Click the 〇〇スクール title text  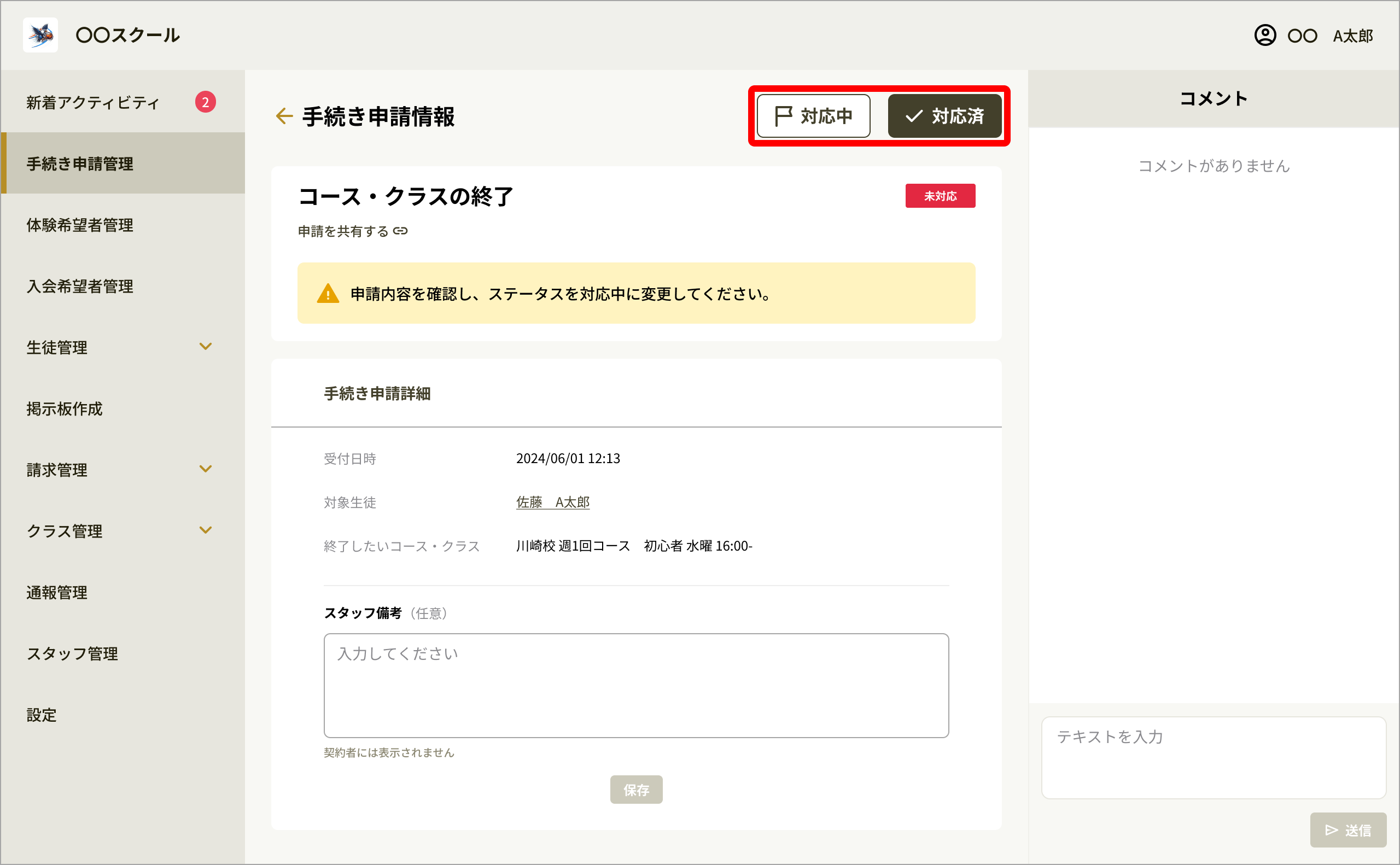pyautogui.click(x=127, y=35)
